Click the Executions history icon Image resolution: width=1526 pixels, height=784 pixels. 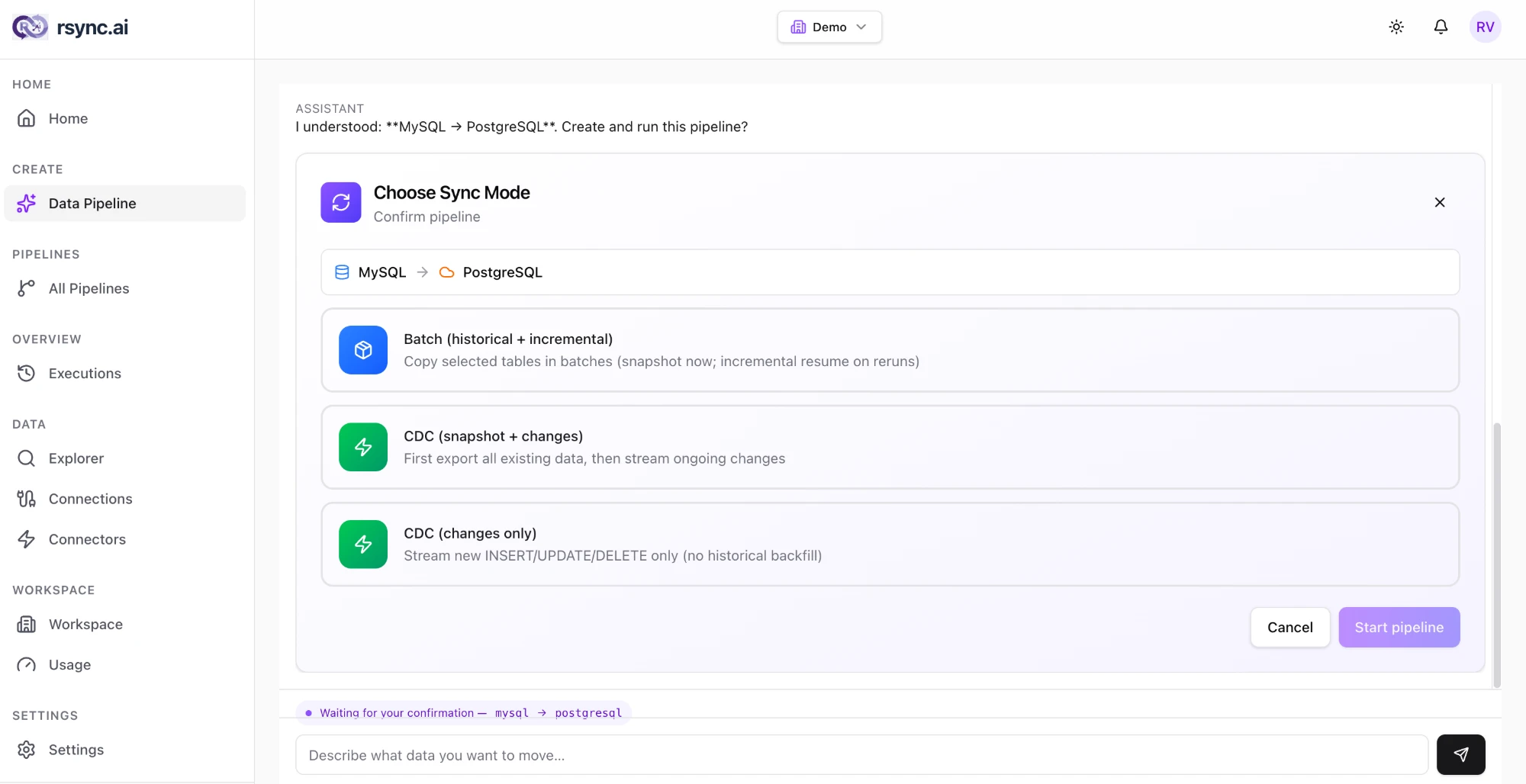pyautogui.click(x=27, y=373)
